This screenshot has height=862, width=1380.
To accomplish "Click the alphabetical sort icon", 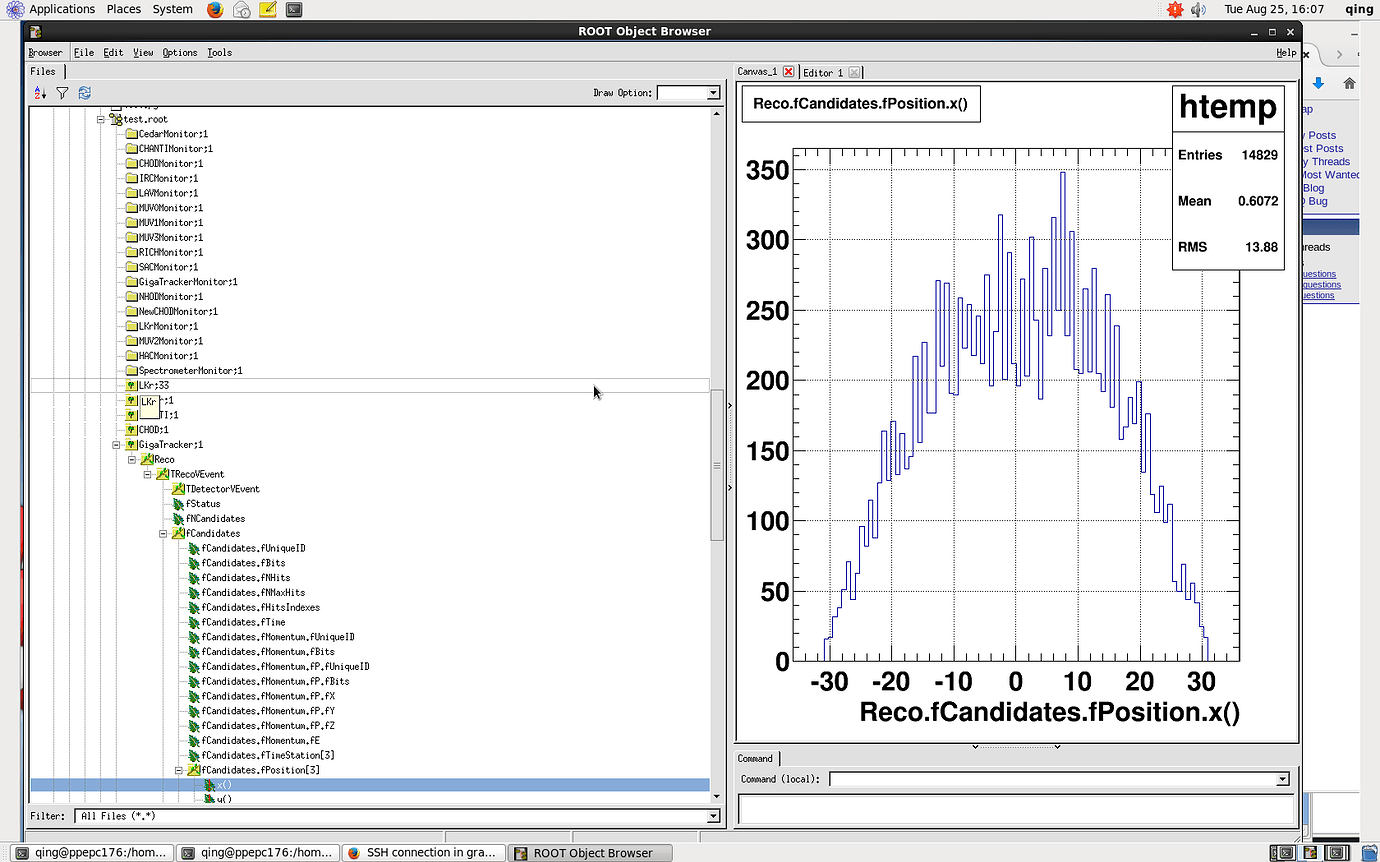I will (40, 93).
